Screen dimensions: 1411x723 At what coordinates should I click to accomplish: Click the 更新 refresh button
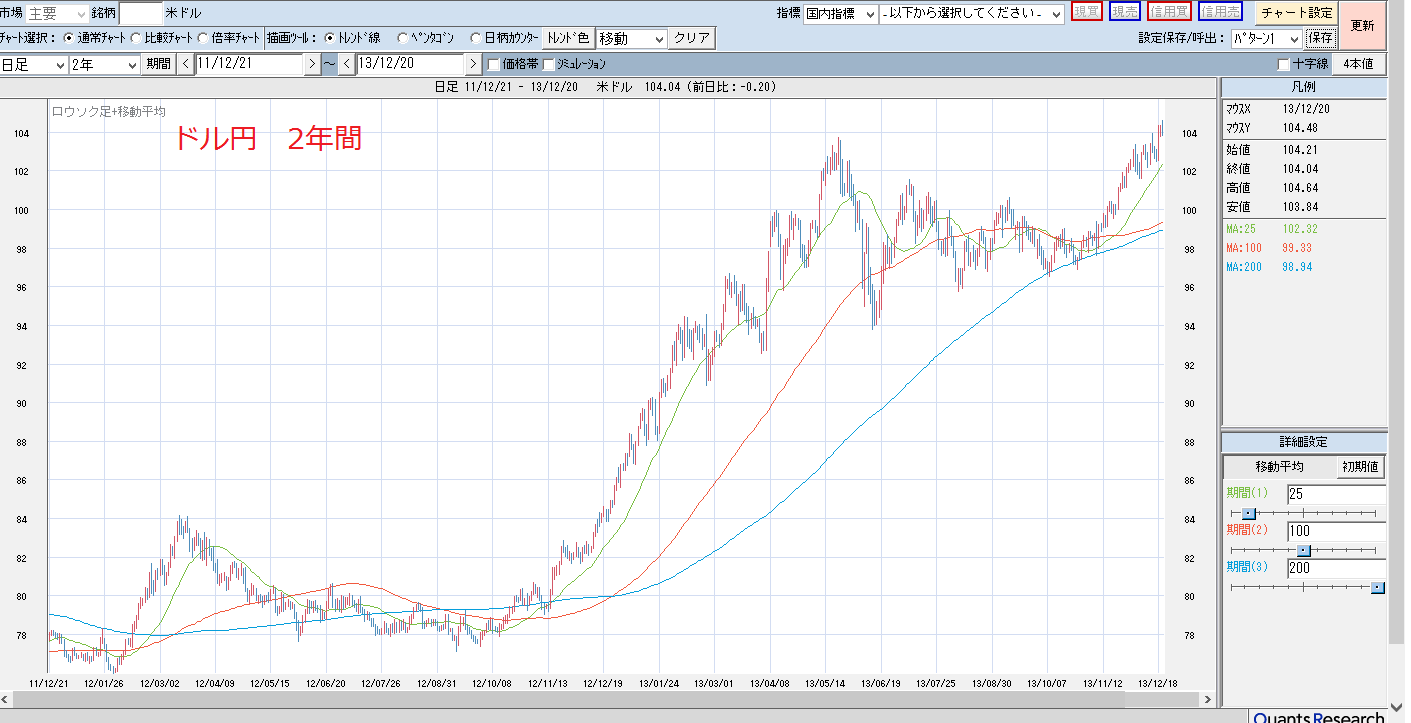point(1362,26)
